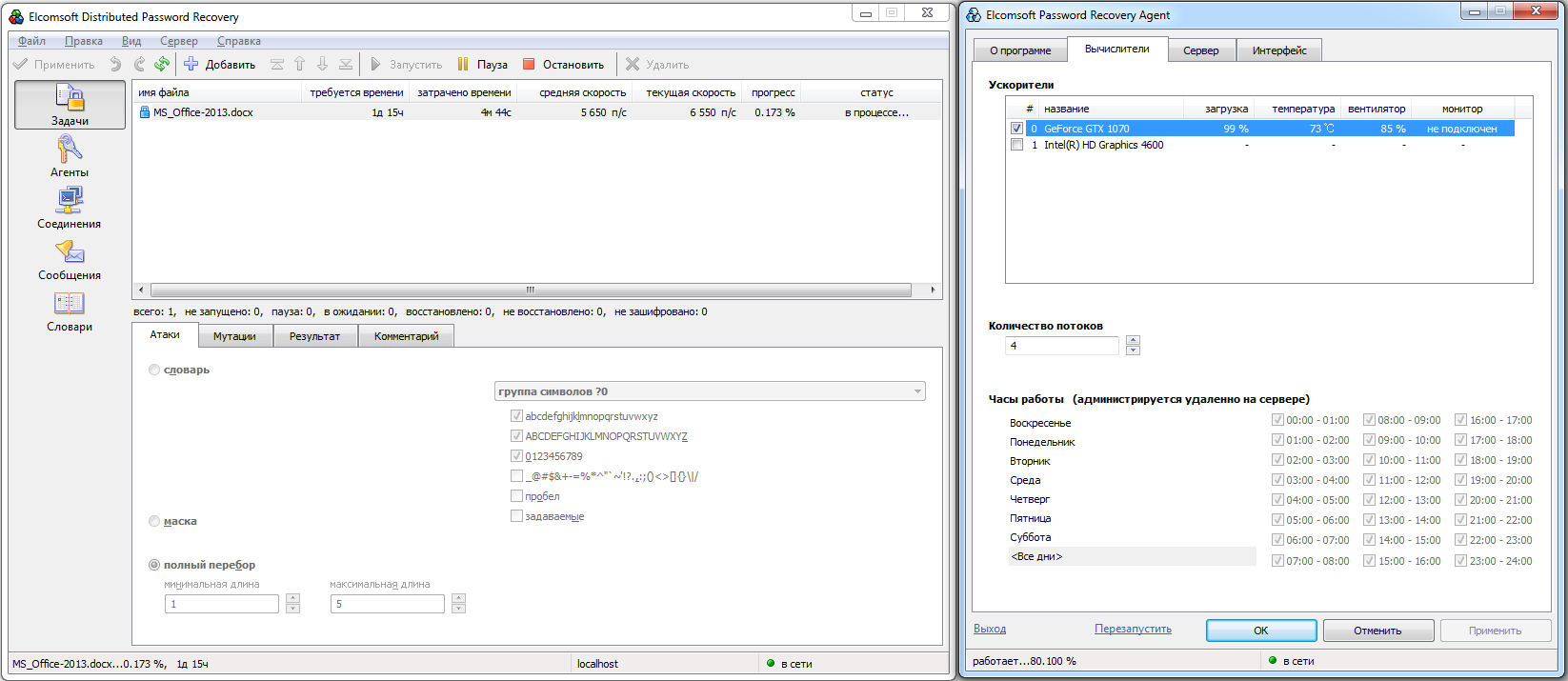Expand the группа символов ?0 dropdown

tap(710, 391)
